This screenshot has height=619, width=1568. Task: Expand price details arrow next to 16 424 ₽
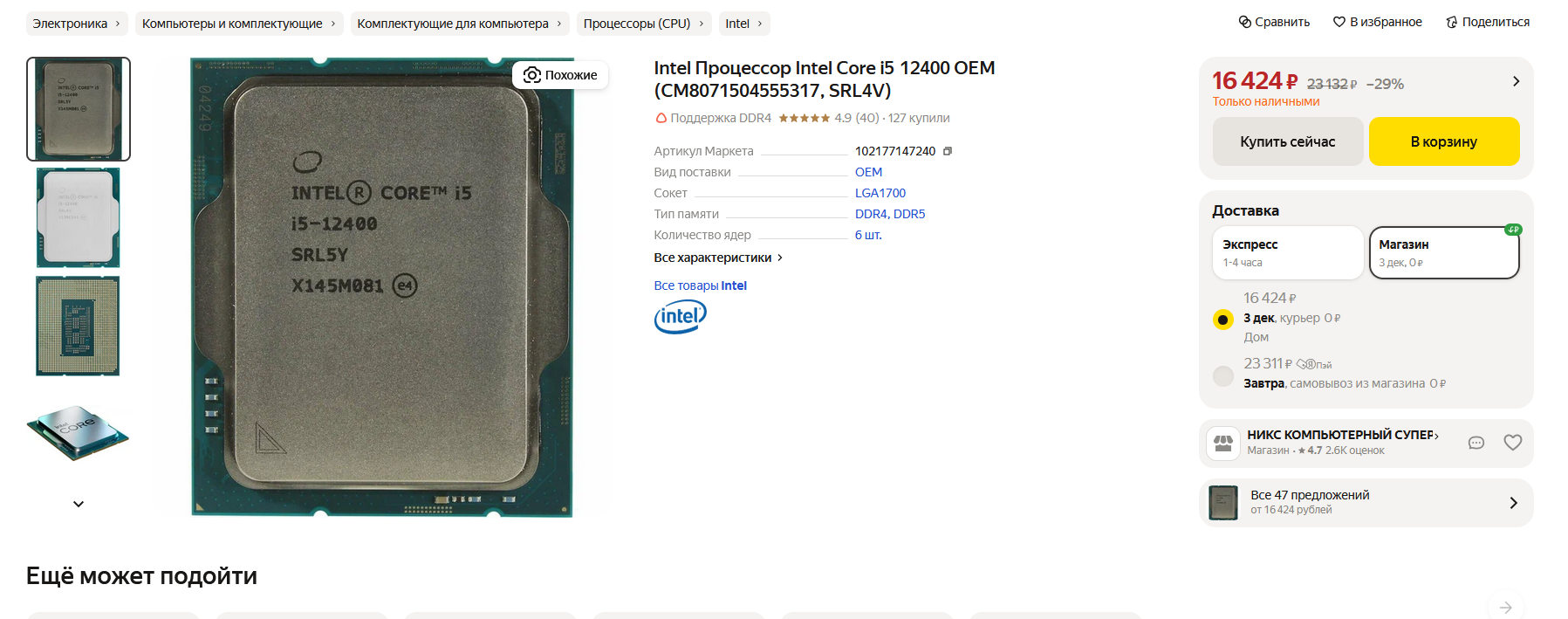(1517, 81)
